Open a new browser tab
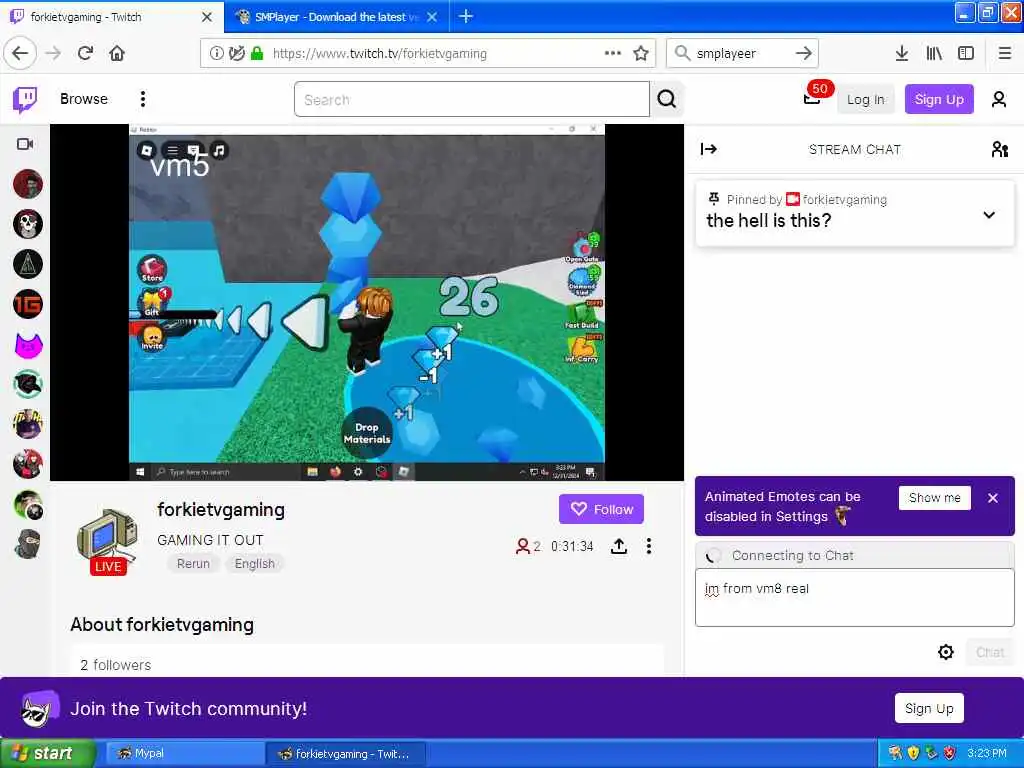The height and width of the screenshot is (768, 1024). coord(466,16)
